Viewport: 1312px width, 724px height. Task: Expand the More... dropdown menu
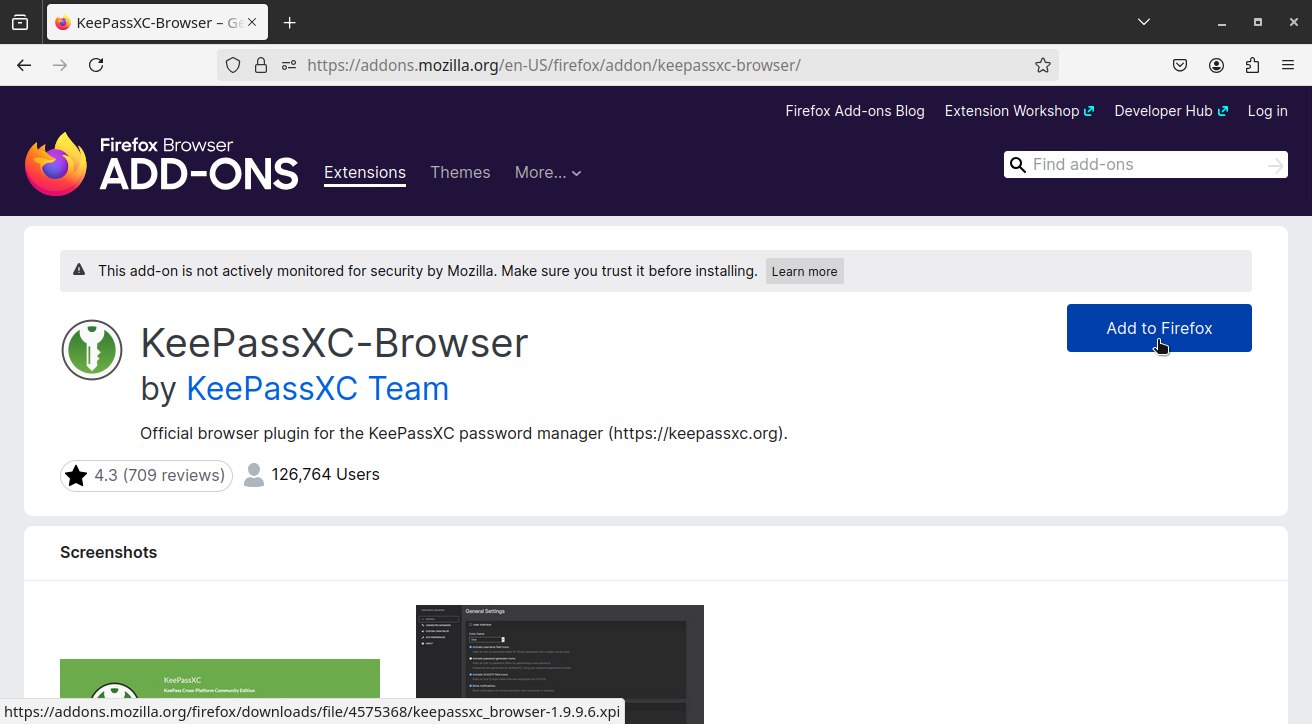(547, 172)
